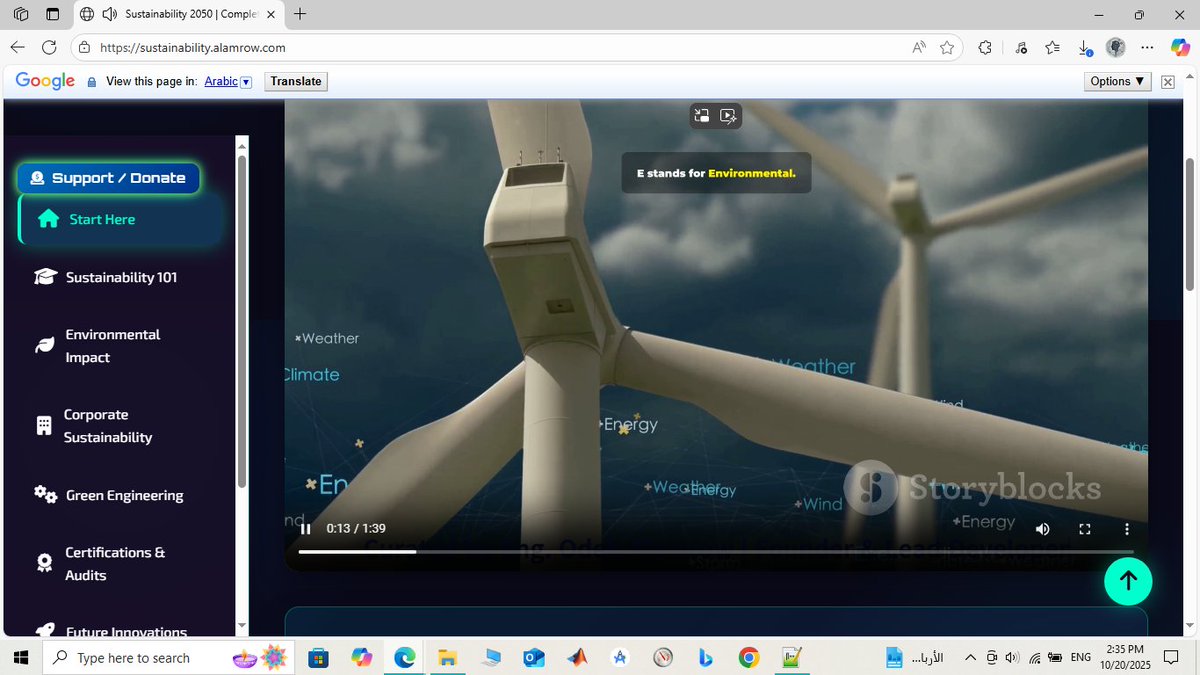Click sidebar scroll up arrow
Image resolution: width=1200 pixels, height=675 pixels.
pyautogui.click(x=241, y=146)
